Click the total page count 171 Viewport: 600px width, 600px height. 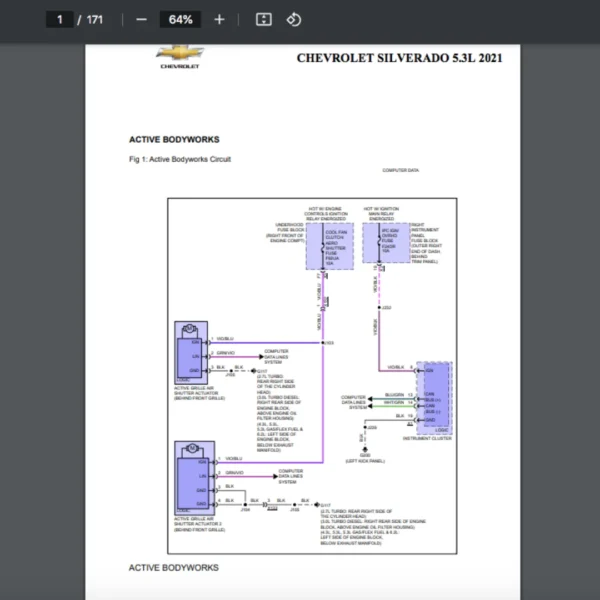[x=95, y=19]
